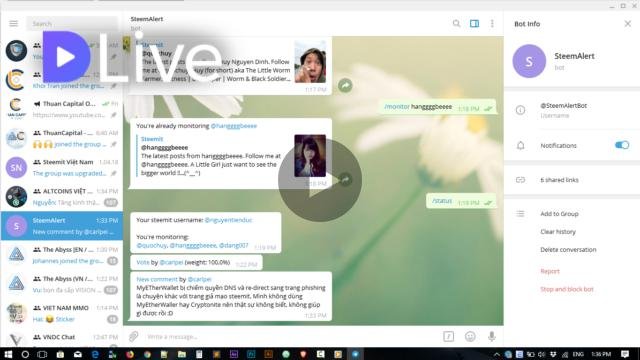This screenshot has height=360, width=640.
Task: Select Clear history in Bot Info
Action: (x=558, y=232)
